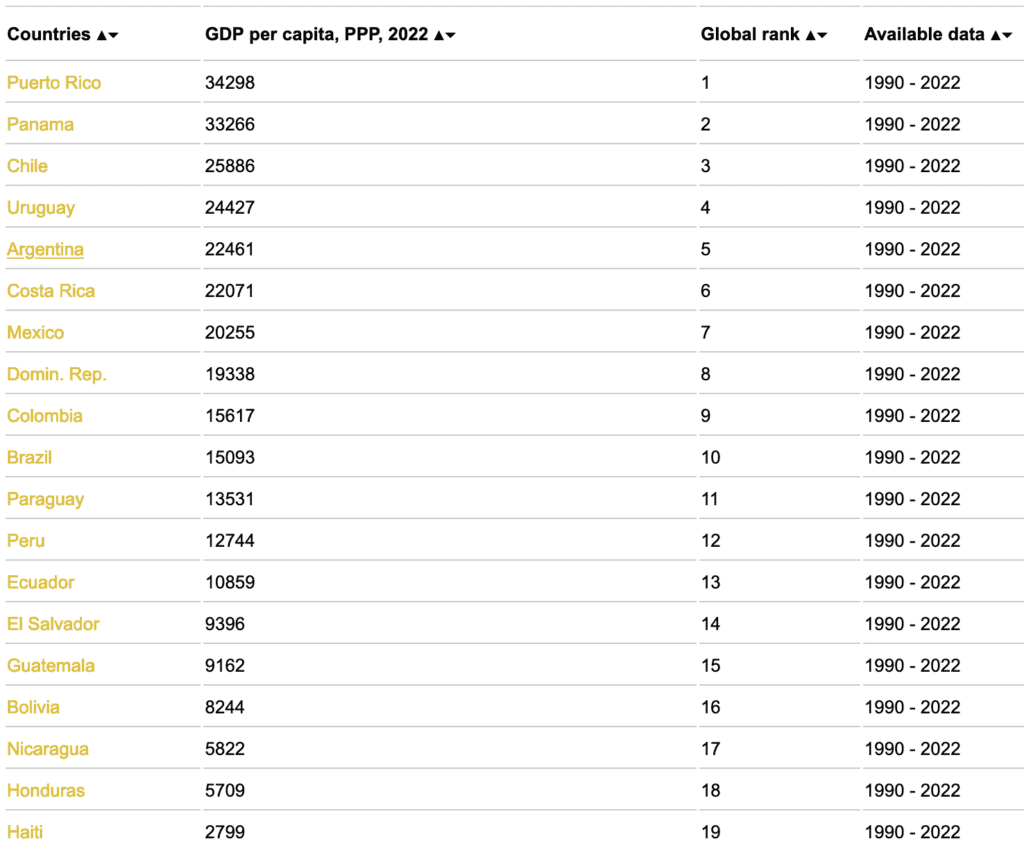Sort table by Countries column arrows
The height and width of the screenshot is (848, 1024).
click(x=107, y=35)
